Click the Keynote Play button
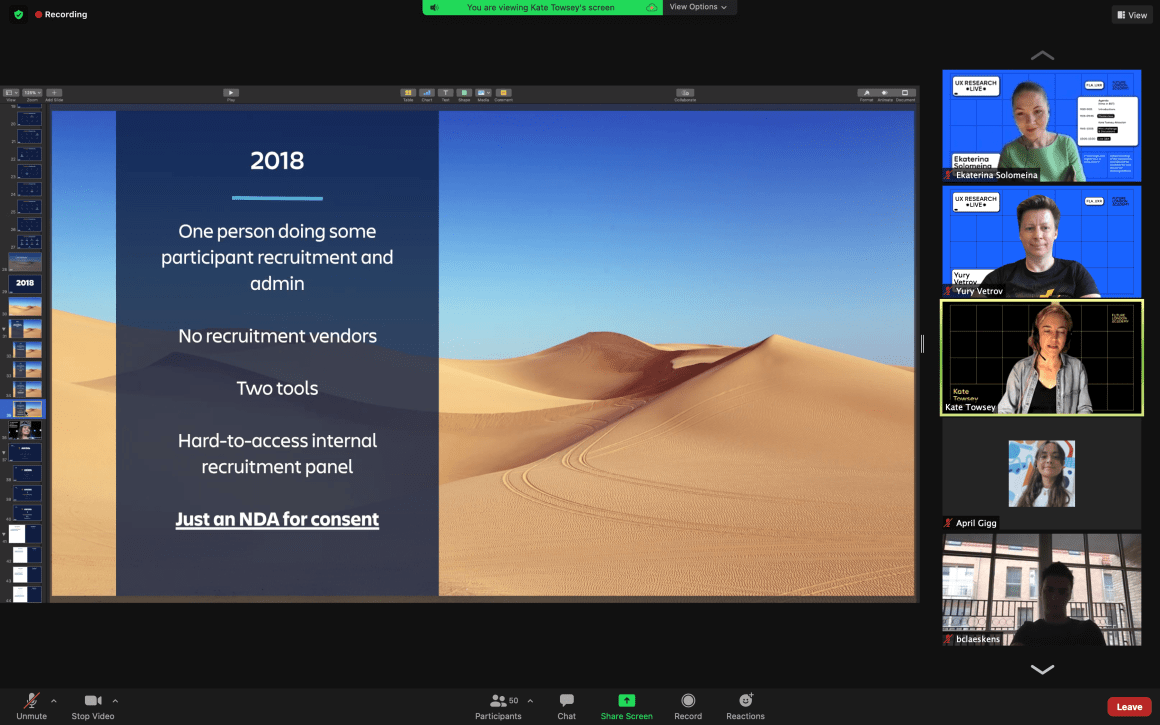Screen dimensions: 1160x725 click(231, 94)
